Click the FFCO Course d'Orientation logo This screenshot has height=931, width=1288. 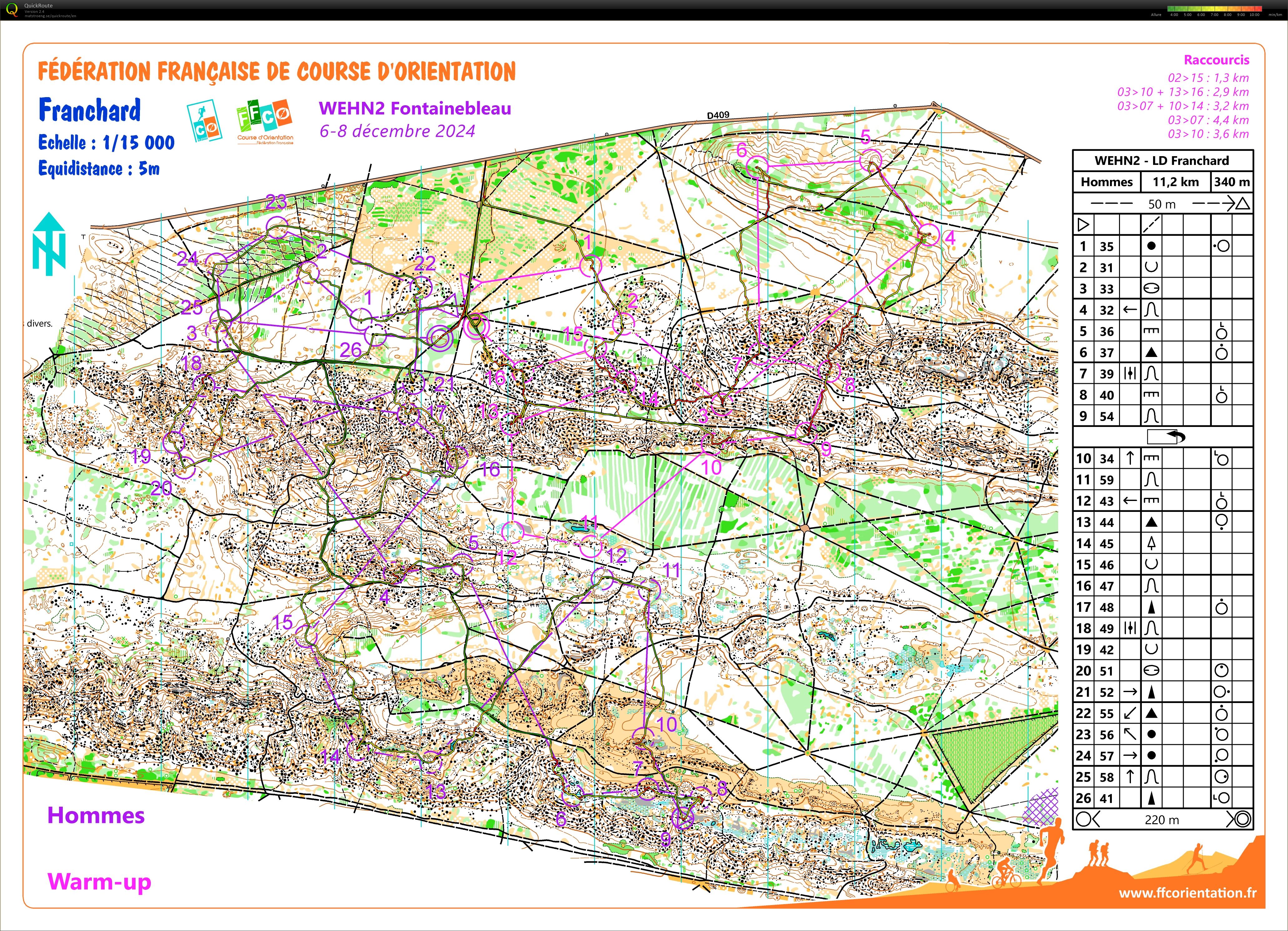tap(265, 123)
